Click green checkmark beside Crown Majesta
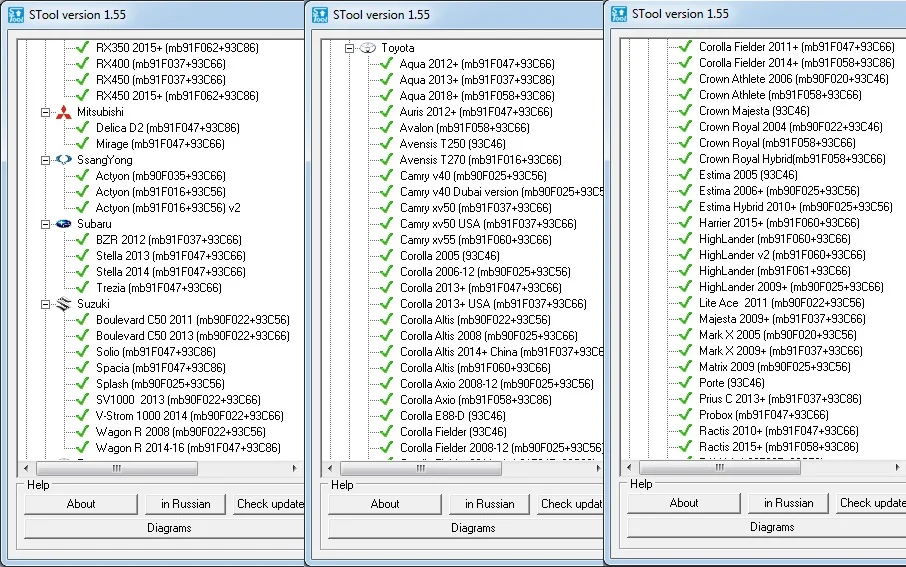Screen dimensions: 906x567 coord(686,110)
